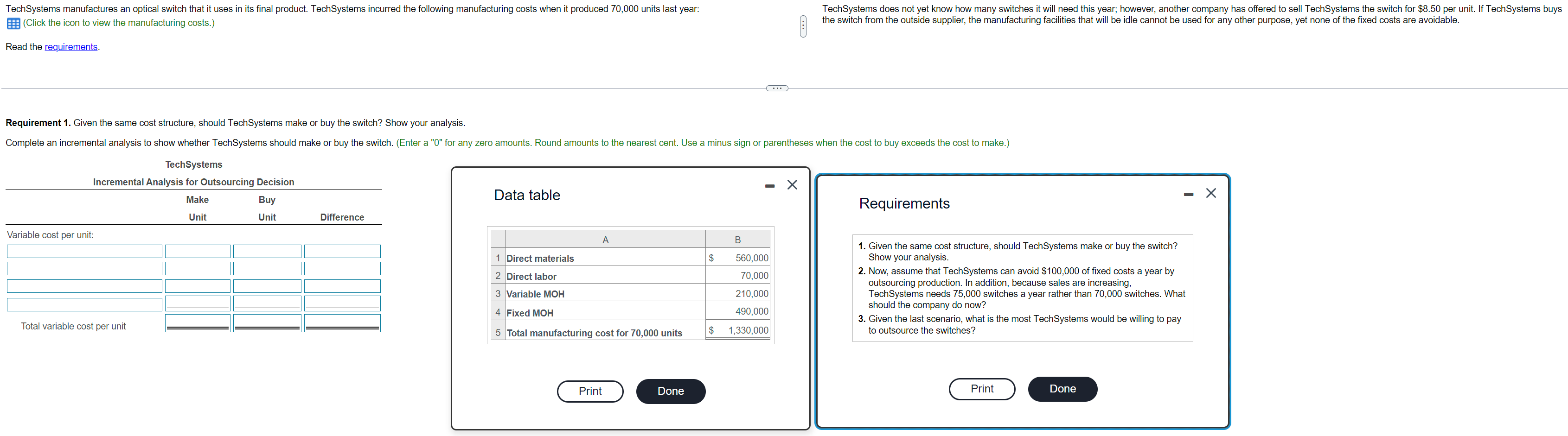The width and height of the screenshot is (1568, 436).
Task: Click the 'Direct labor' row label
Action: pos(531,276)
